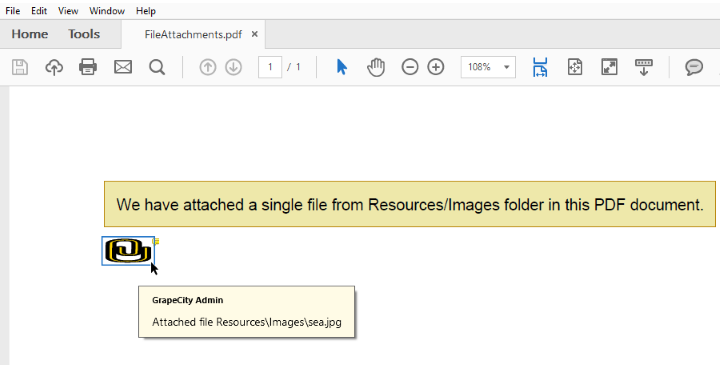This screenshot has width=720, height=365.
Task: Print the document with the printer icon
Action: [x=88, y=67]
